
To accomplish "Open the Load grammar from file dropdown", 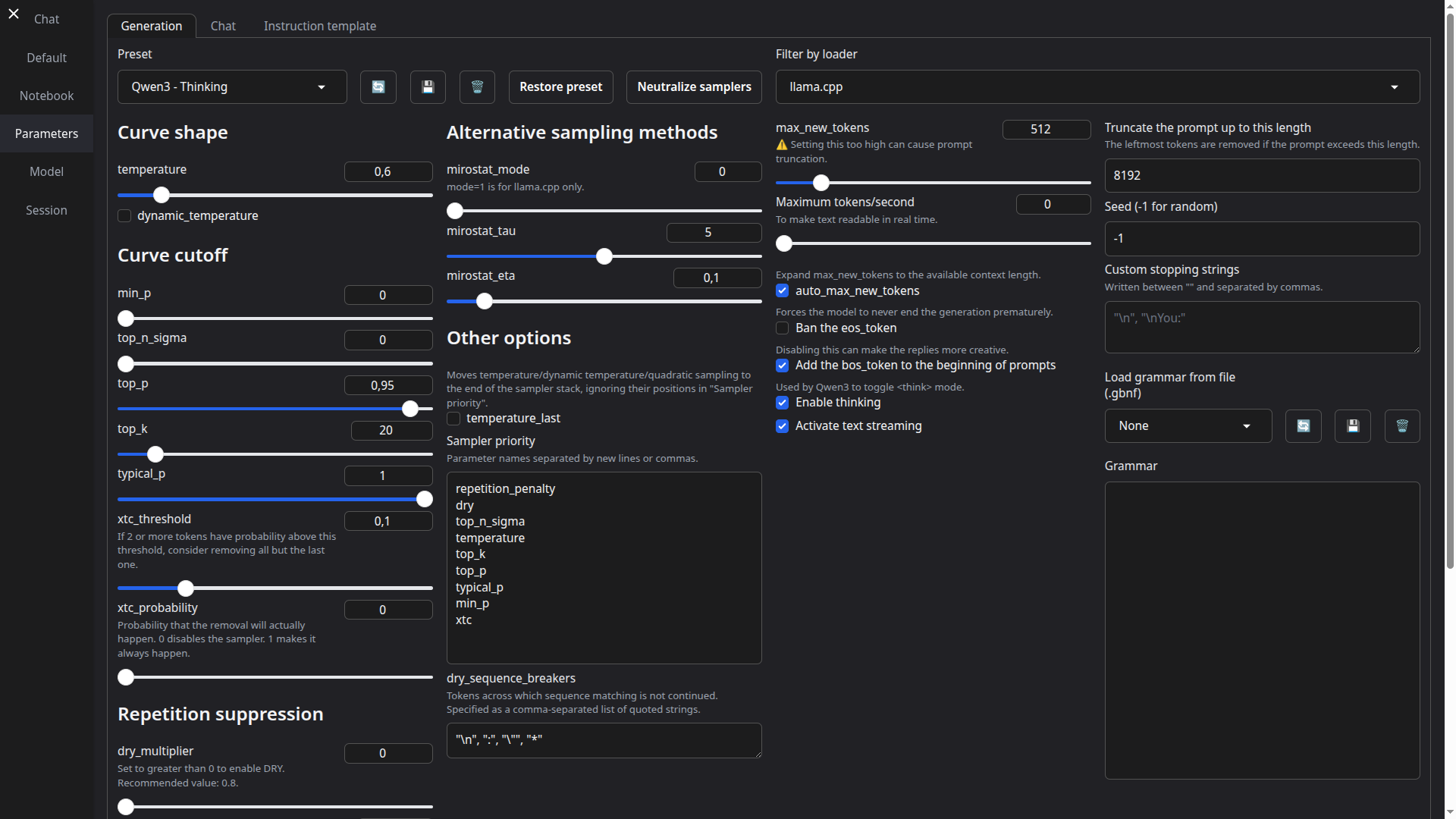I will [1187, 425].
